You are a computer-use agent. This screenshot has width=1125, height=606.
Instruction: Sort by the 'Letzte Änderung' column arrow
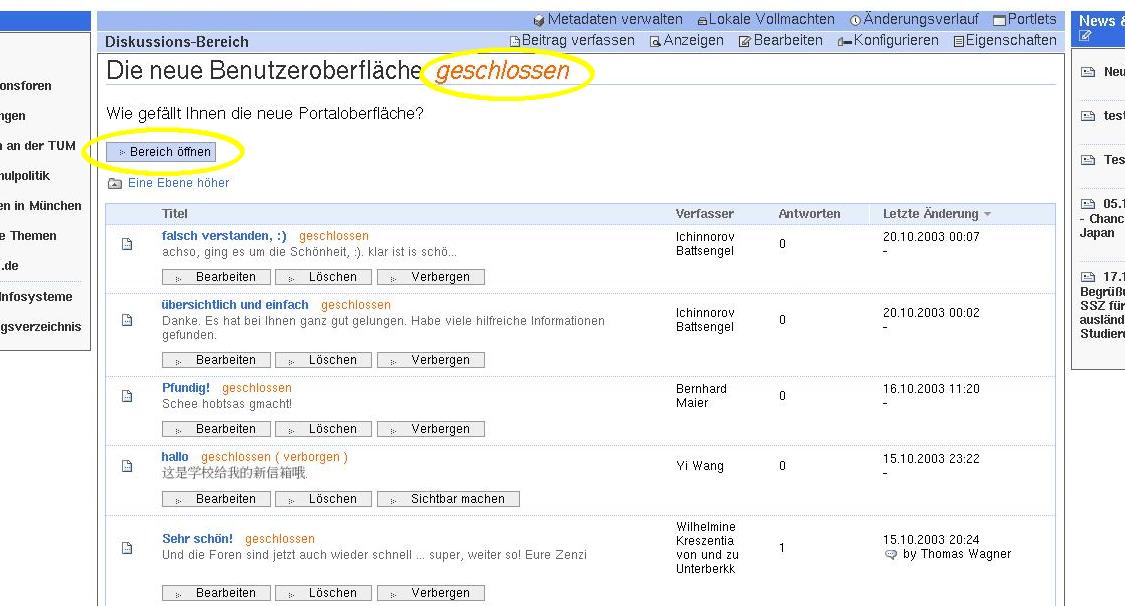(x=988, y=214)
